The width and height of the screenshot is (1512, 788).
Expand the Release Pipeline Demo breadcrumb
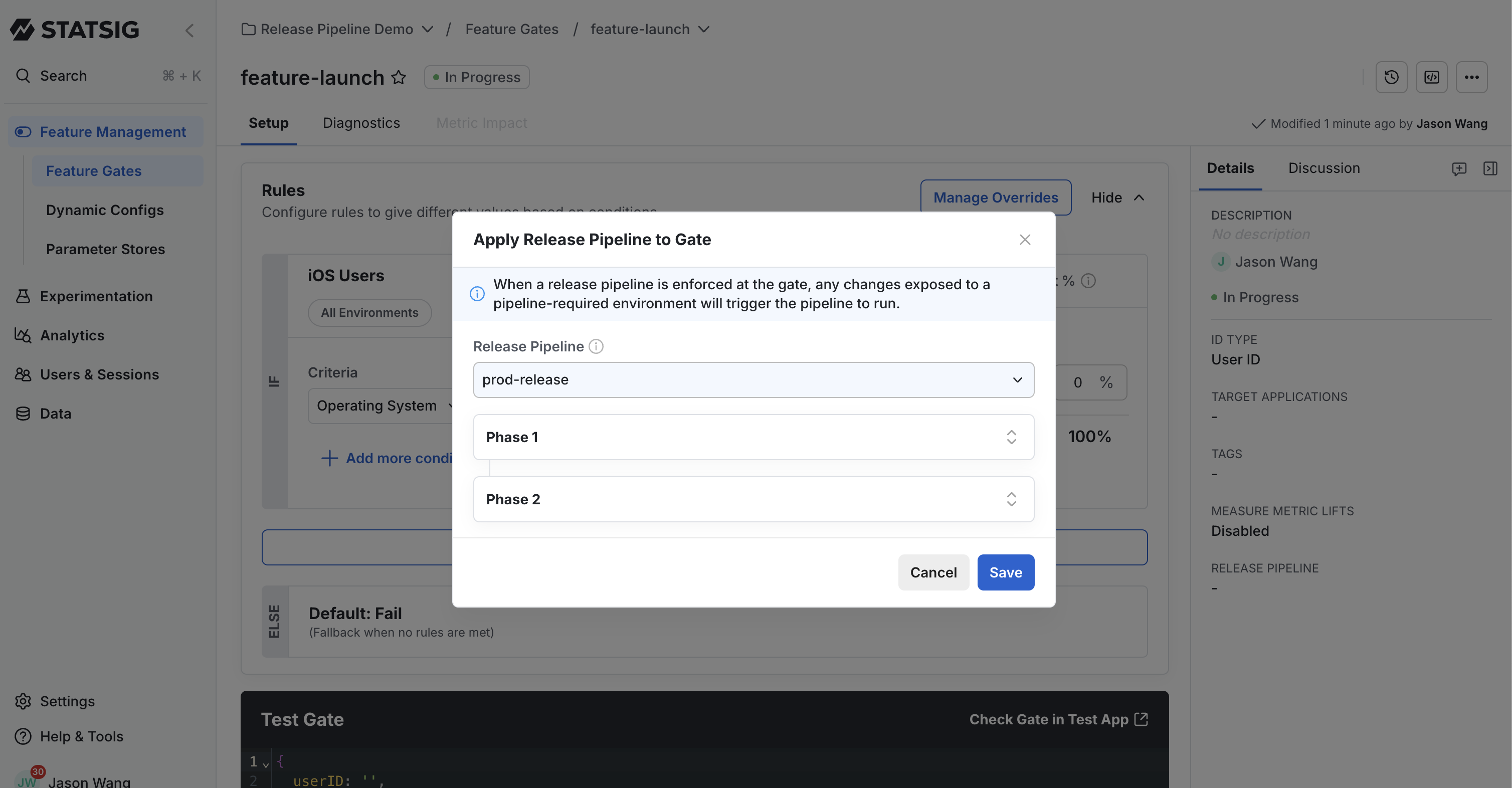click(x=427, y=29)
